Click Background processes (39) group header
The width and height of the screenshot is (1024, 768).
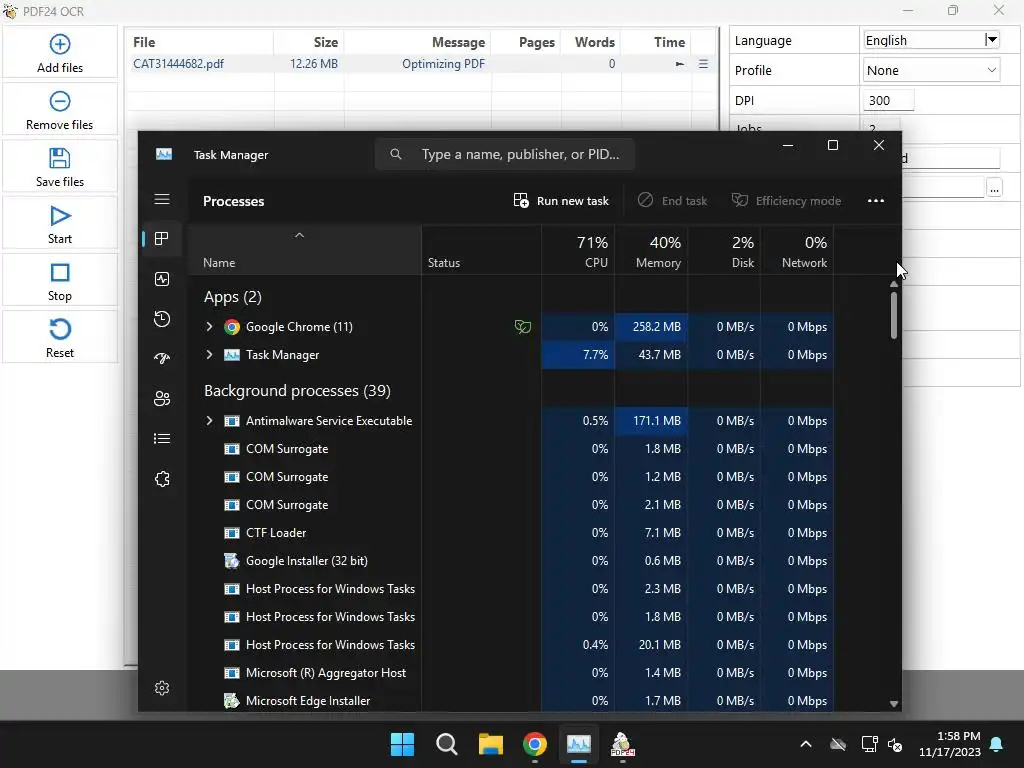(x=297, y=391)
